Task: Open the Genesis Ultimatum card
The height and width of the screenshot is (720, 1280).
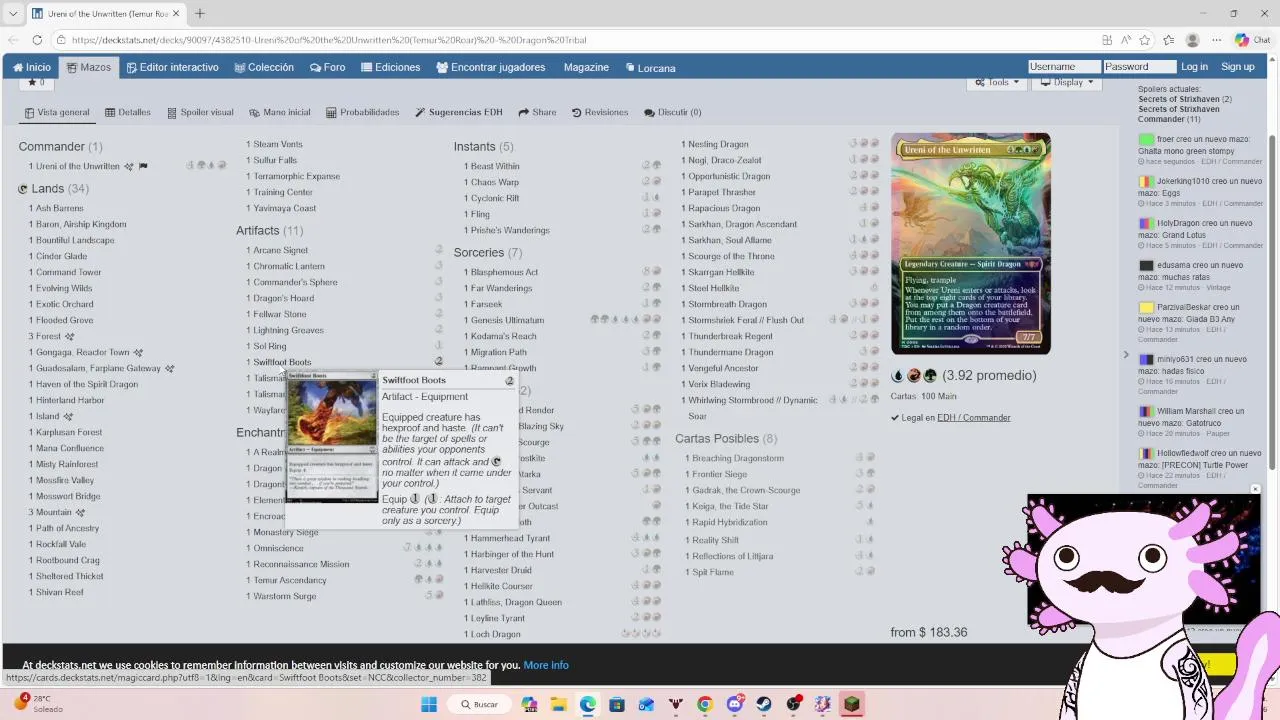Action: [507, 320]
